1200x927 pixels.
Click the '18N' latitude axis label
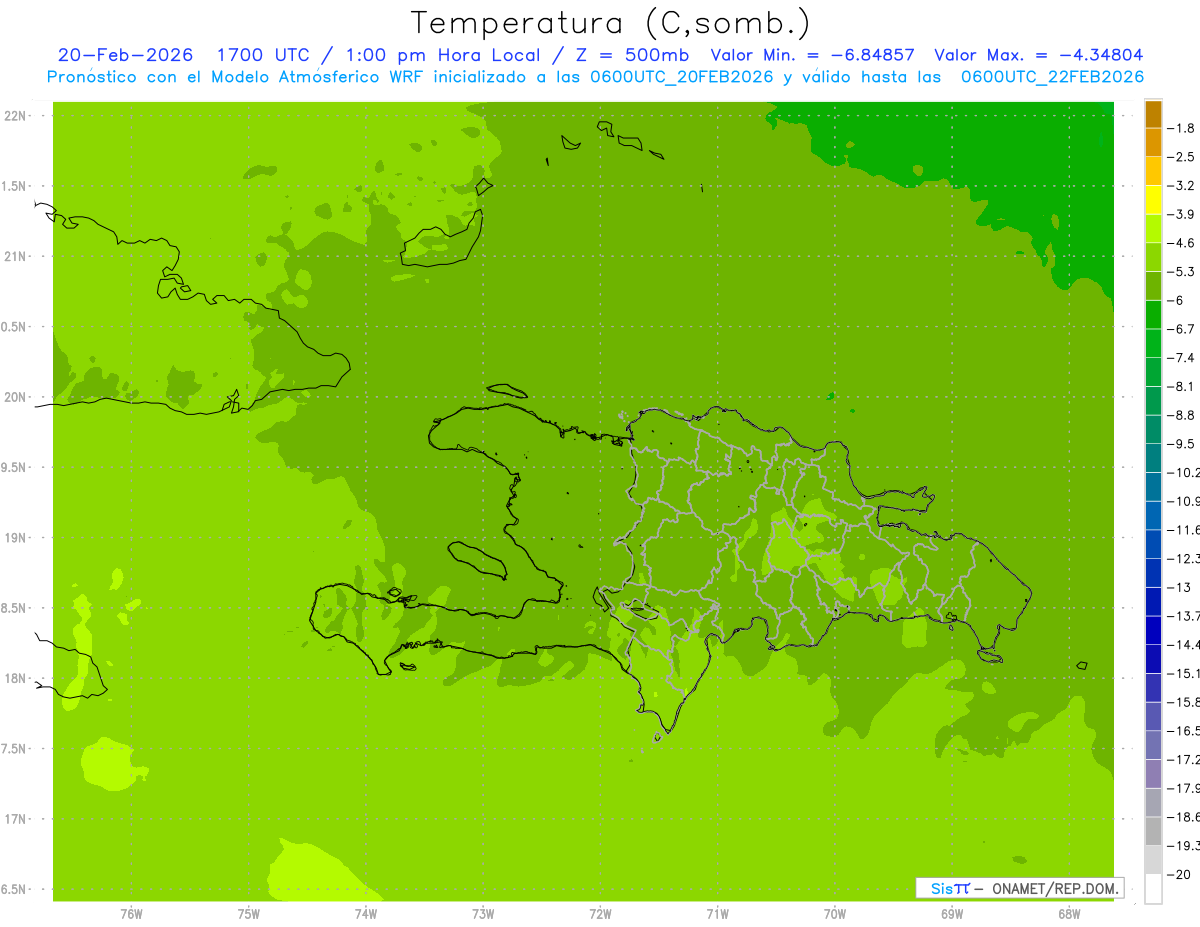[16, 678]
